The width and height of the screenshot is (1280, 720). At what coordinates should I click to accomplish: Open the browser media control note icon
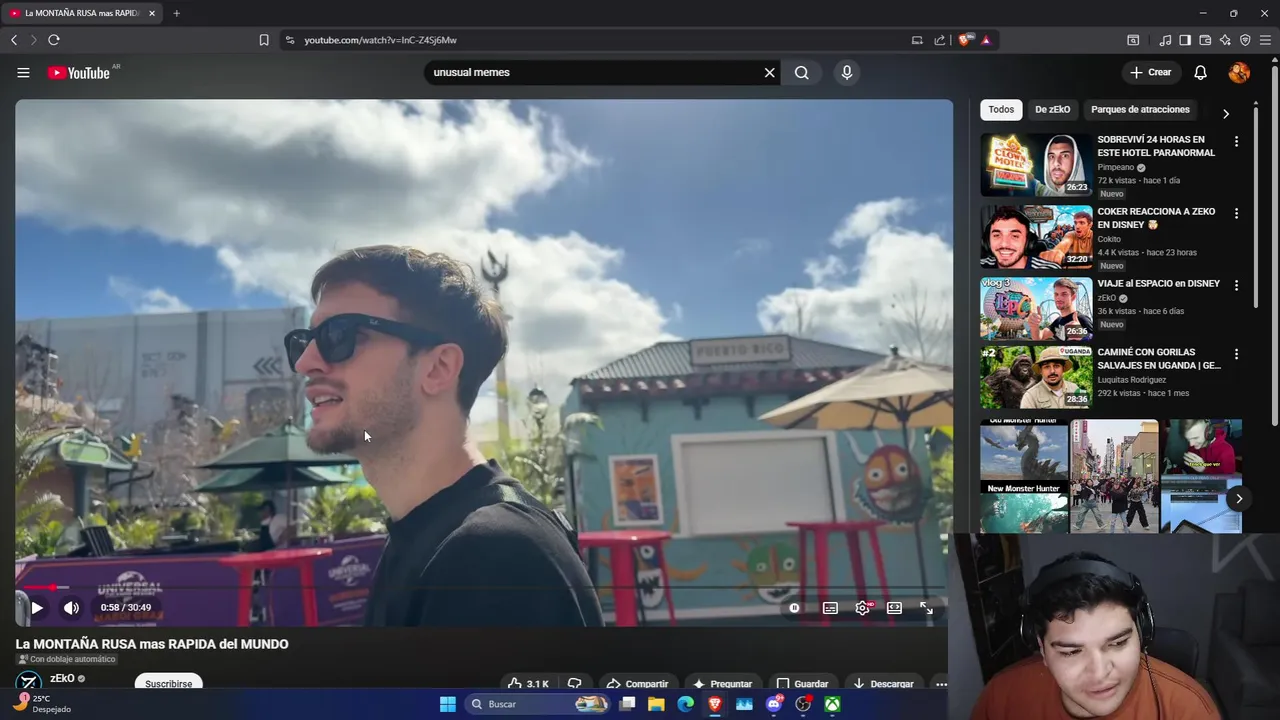(1165, 40)
